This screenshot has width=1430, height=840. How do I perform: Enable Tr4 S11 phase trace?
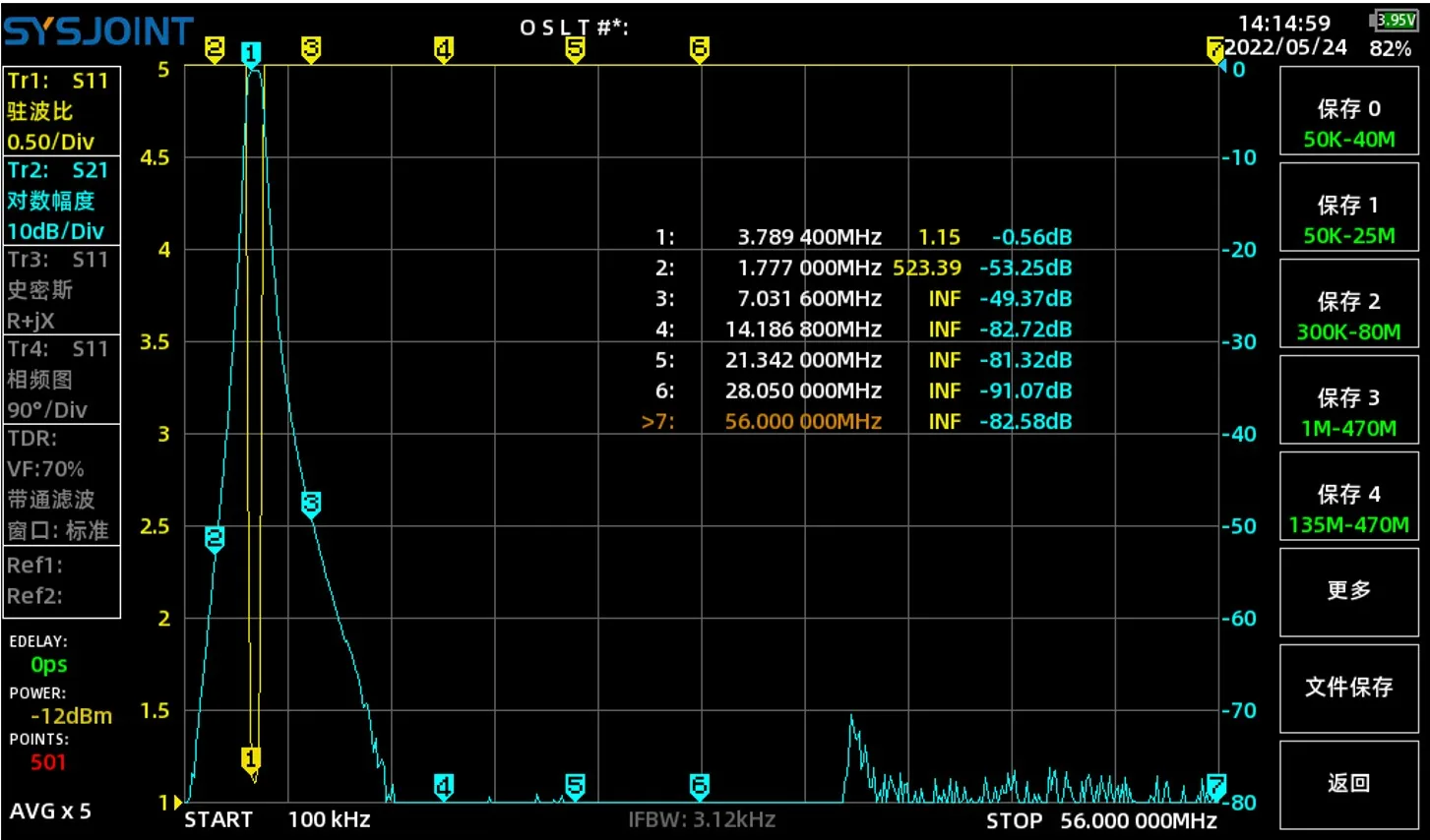(x=62, y=379)
